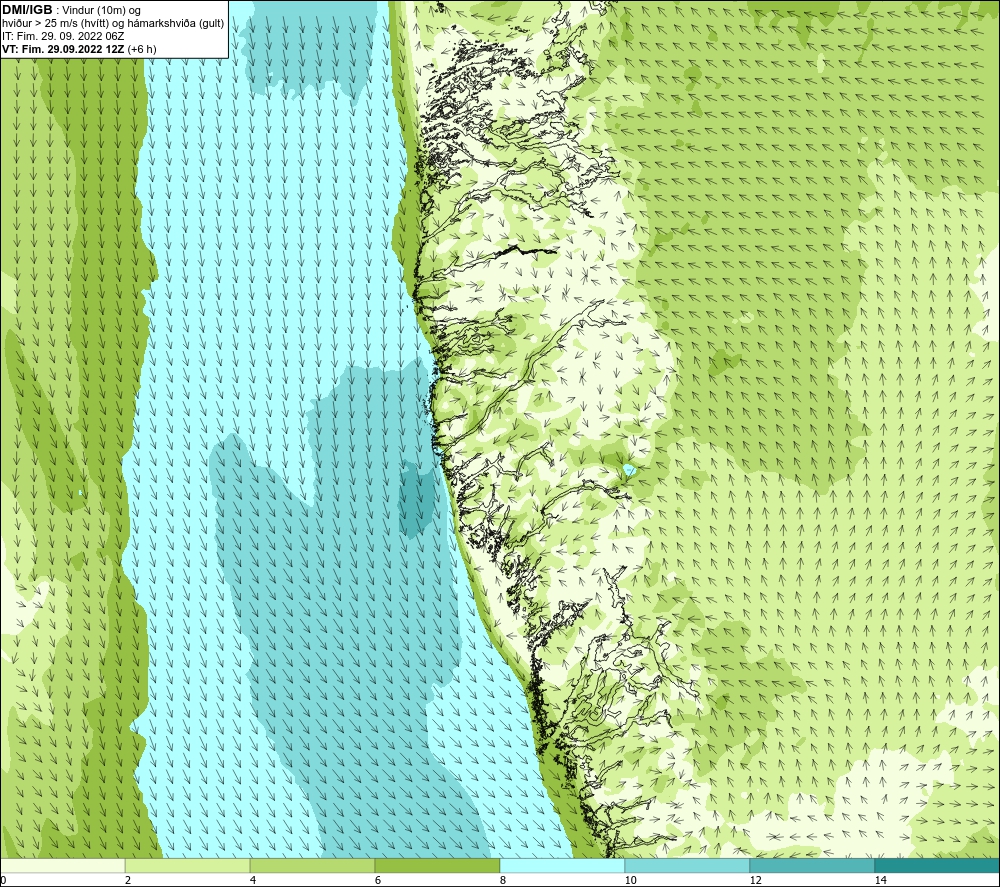Click the scale label "0"
The height and width of the screenshot is (887, 1000).
[3, 880]
